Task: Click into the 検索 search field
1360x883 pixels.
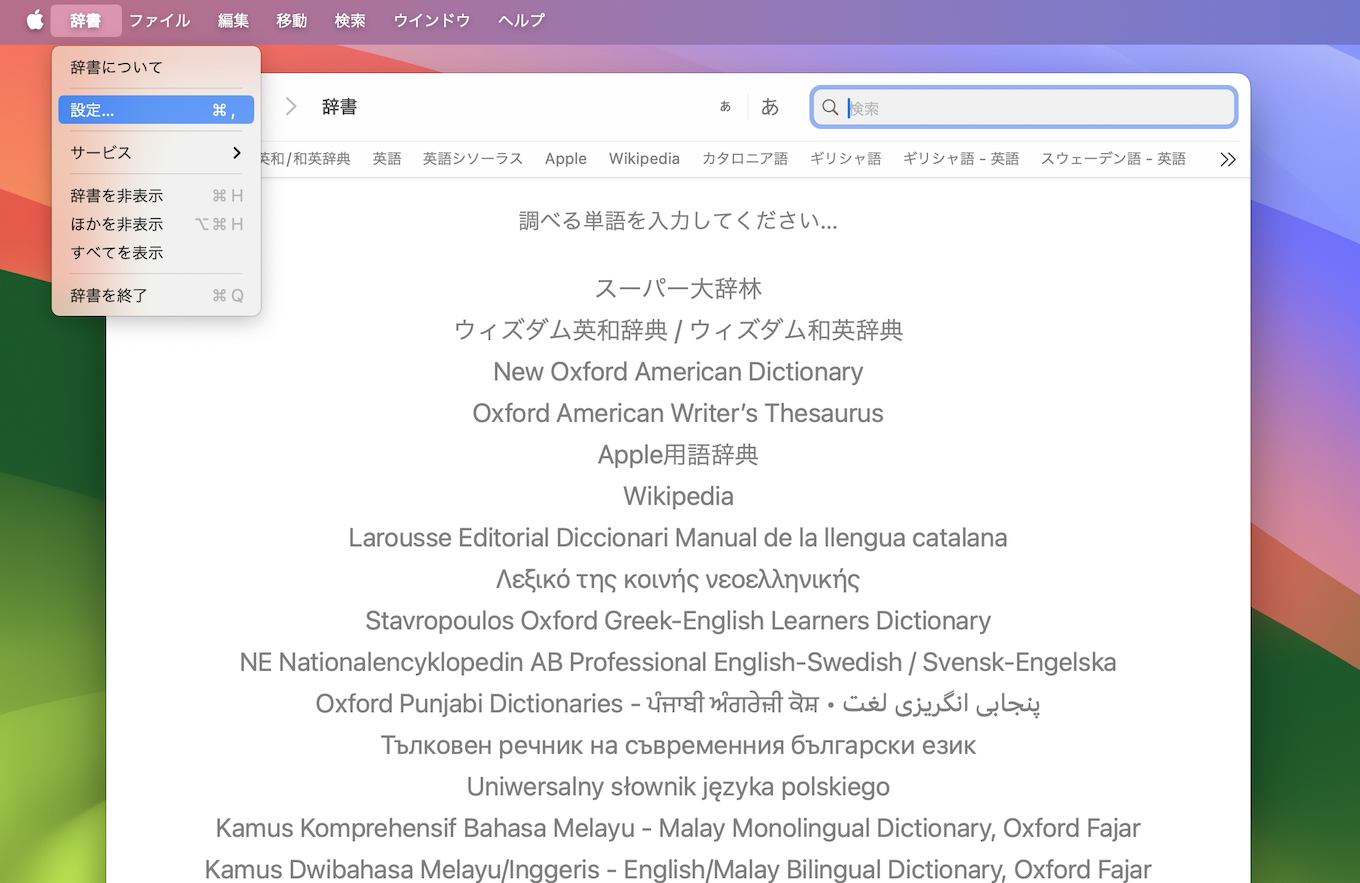Action: 1024,108
